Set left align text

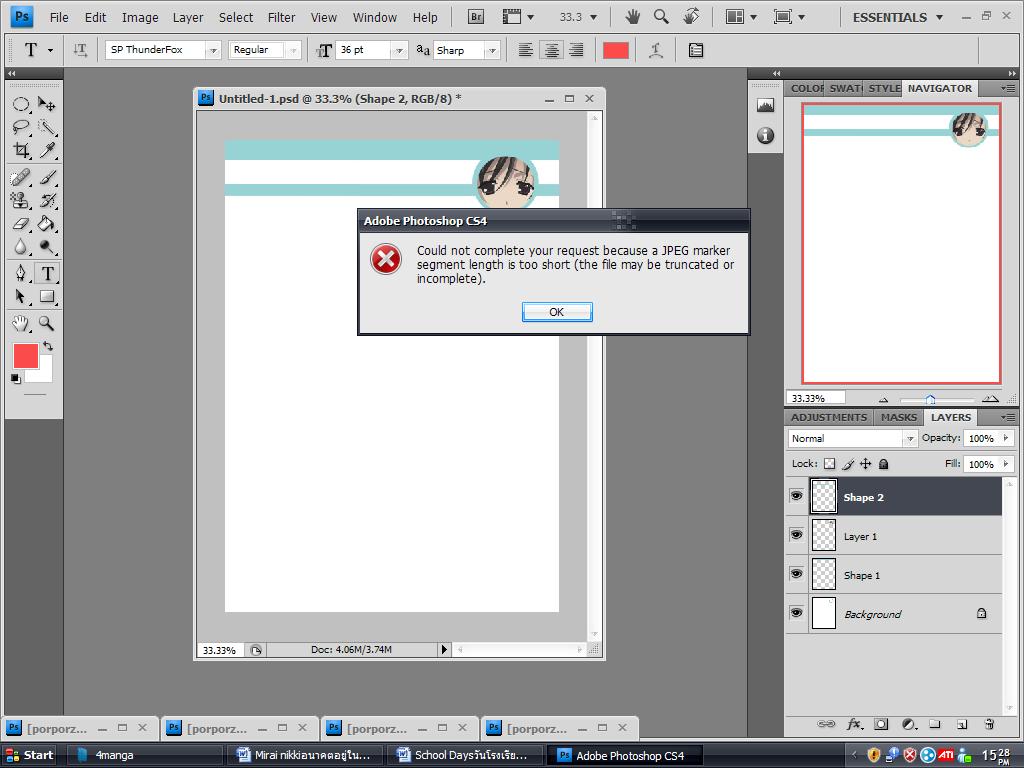[526, 50]
